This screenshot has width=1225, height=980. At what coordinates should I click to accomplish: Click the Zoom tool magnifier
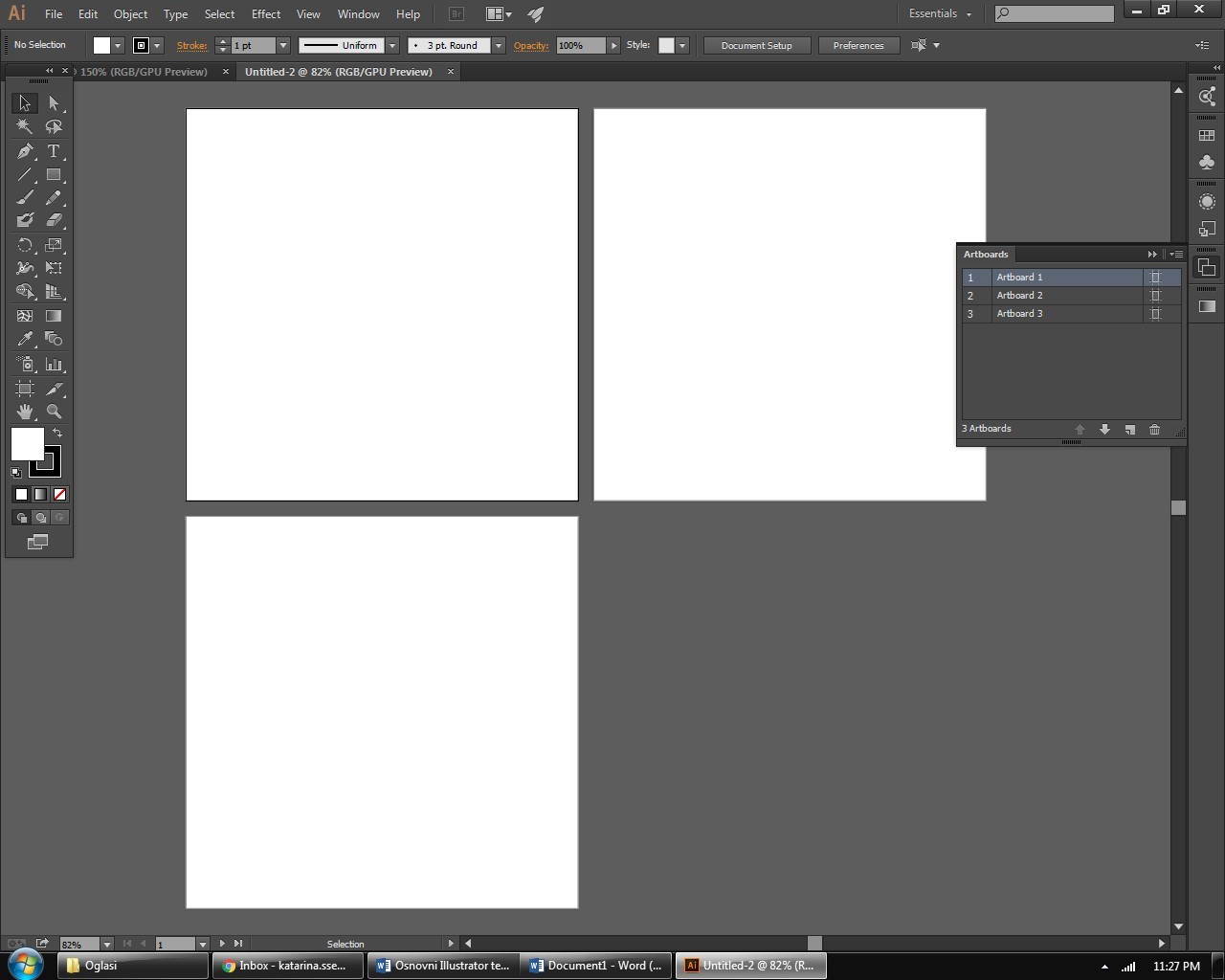[54, 412]
